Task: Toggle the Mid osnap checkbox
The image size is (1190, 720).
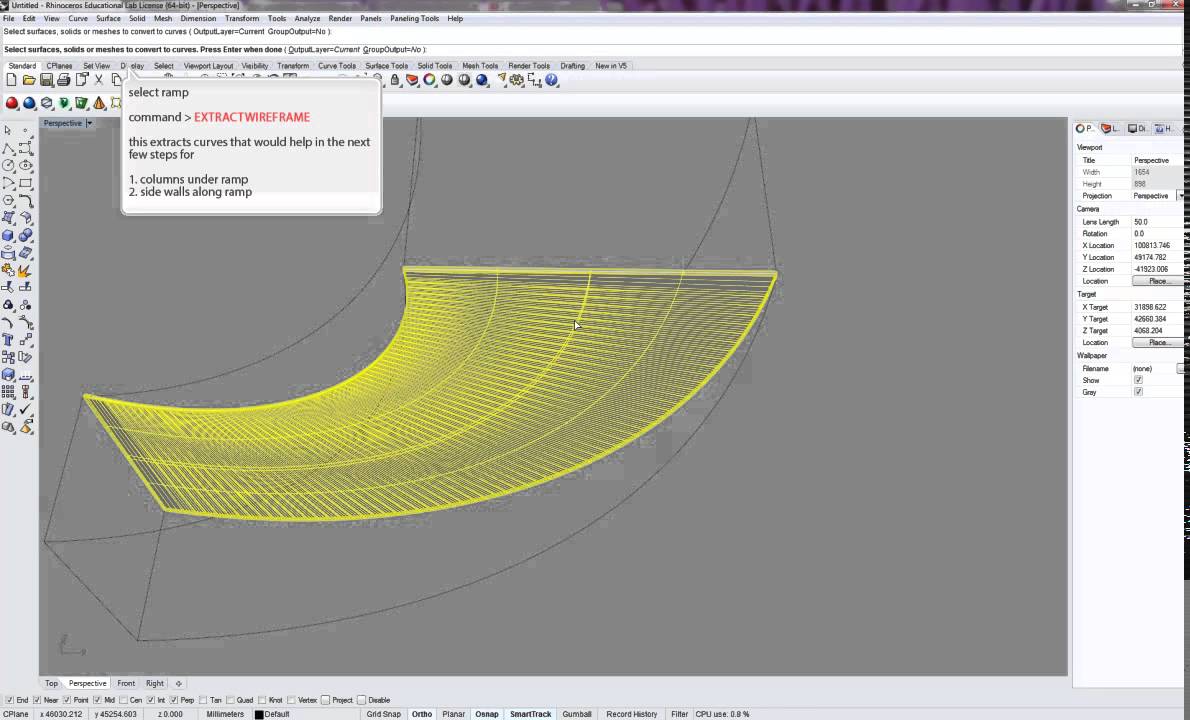Action: 97,700
